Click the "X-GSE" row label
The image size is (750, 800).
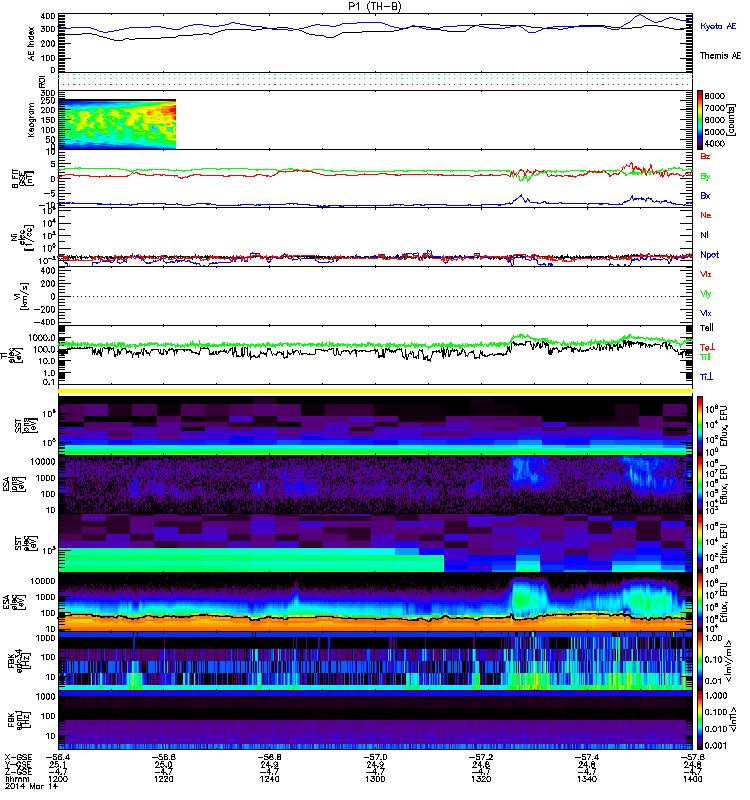pos(18,758)
